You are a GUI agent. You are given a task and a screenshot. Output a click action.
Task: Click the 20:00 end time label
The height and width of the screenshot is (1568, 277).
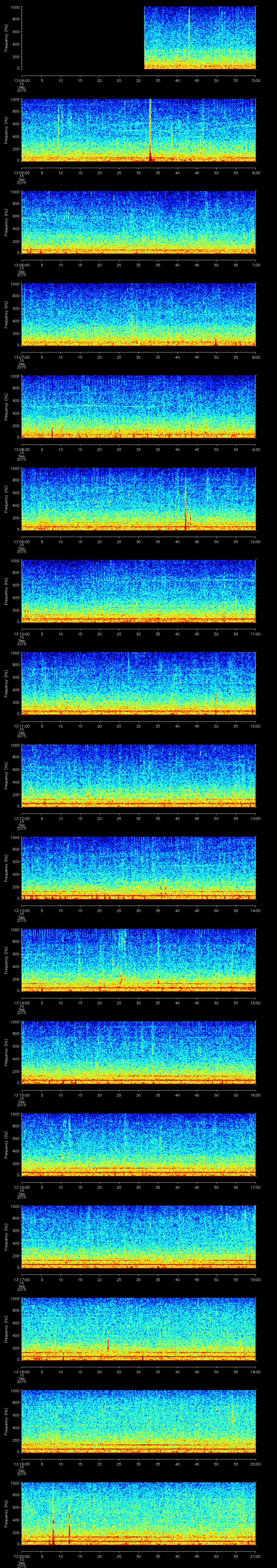click(x=256, y=1464)
